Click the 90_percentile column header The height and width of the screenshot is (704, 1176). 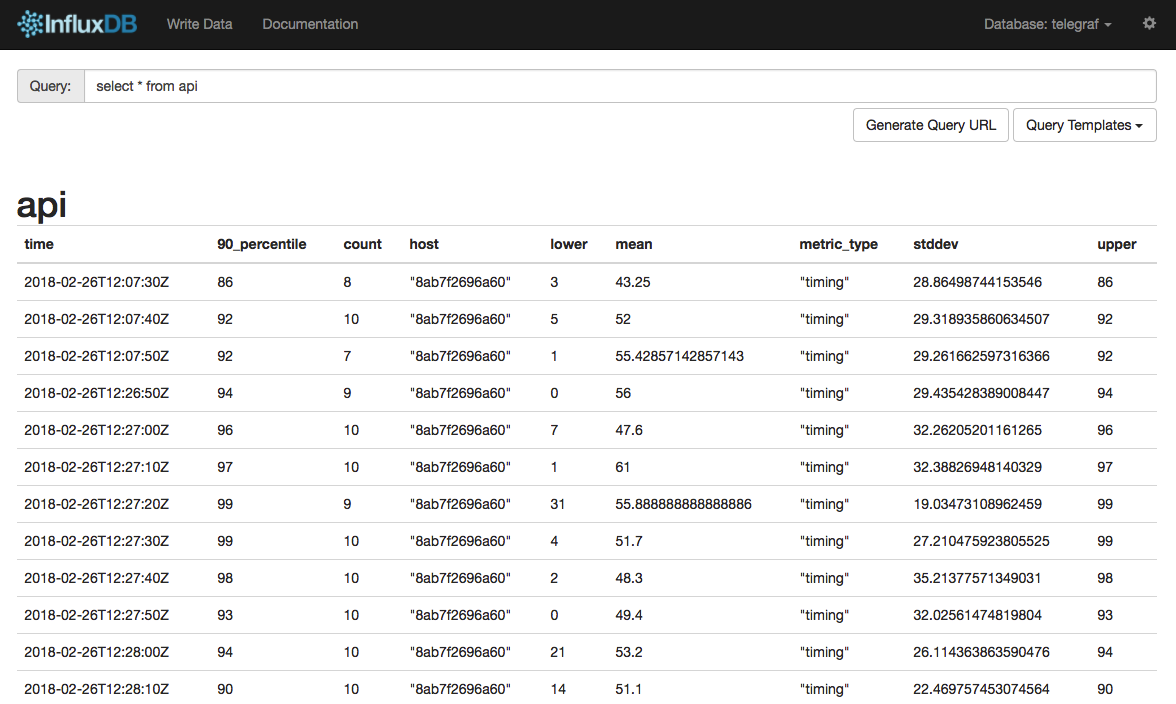[261, 244]
